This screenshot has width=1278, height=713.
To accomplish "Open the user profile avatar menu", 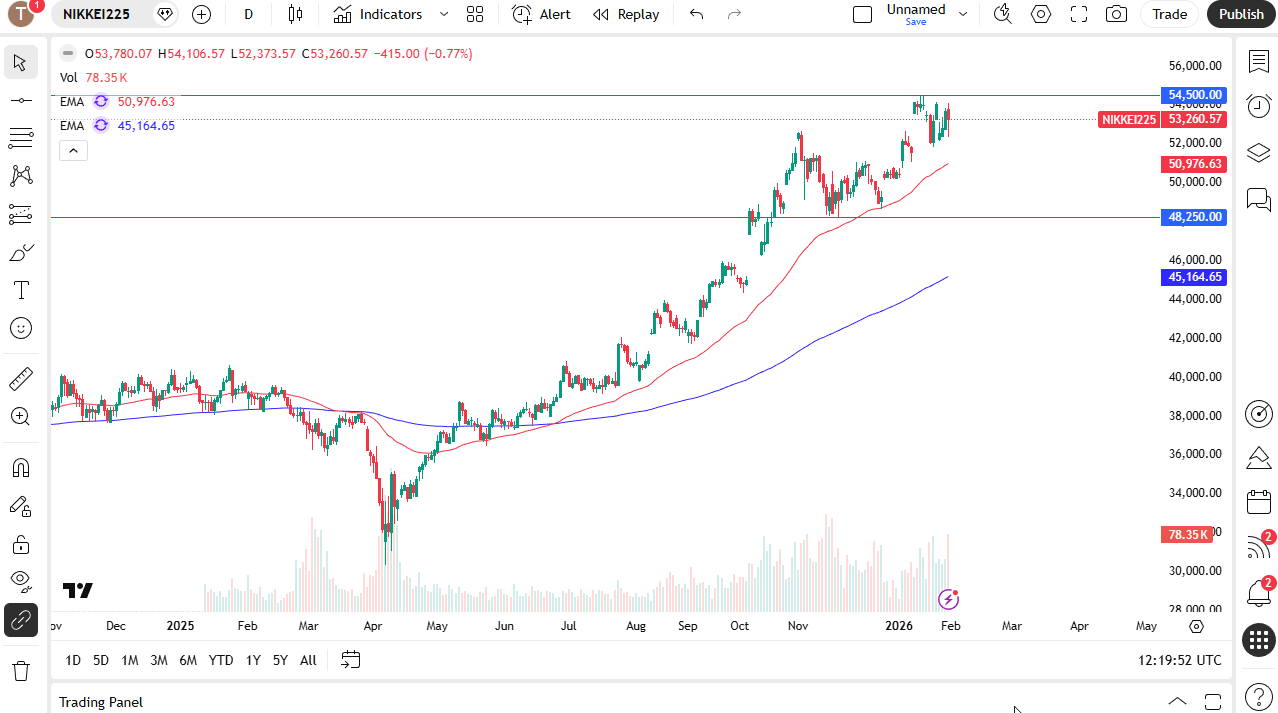I will (x=22, y=14).
